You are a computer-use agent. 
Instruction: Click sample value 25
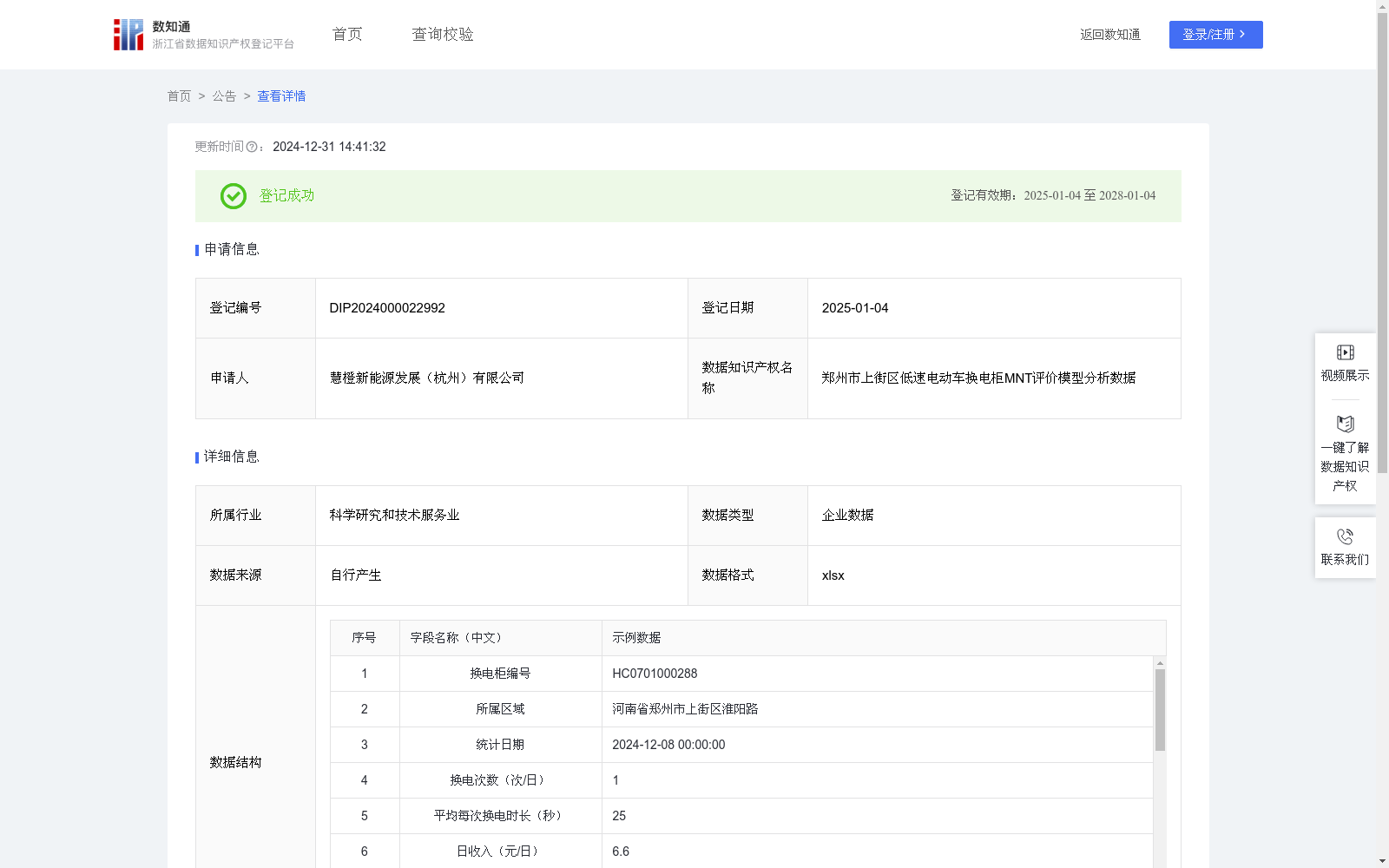(619, 816)
